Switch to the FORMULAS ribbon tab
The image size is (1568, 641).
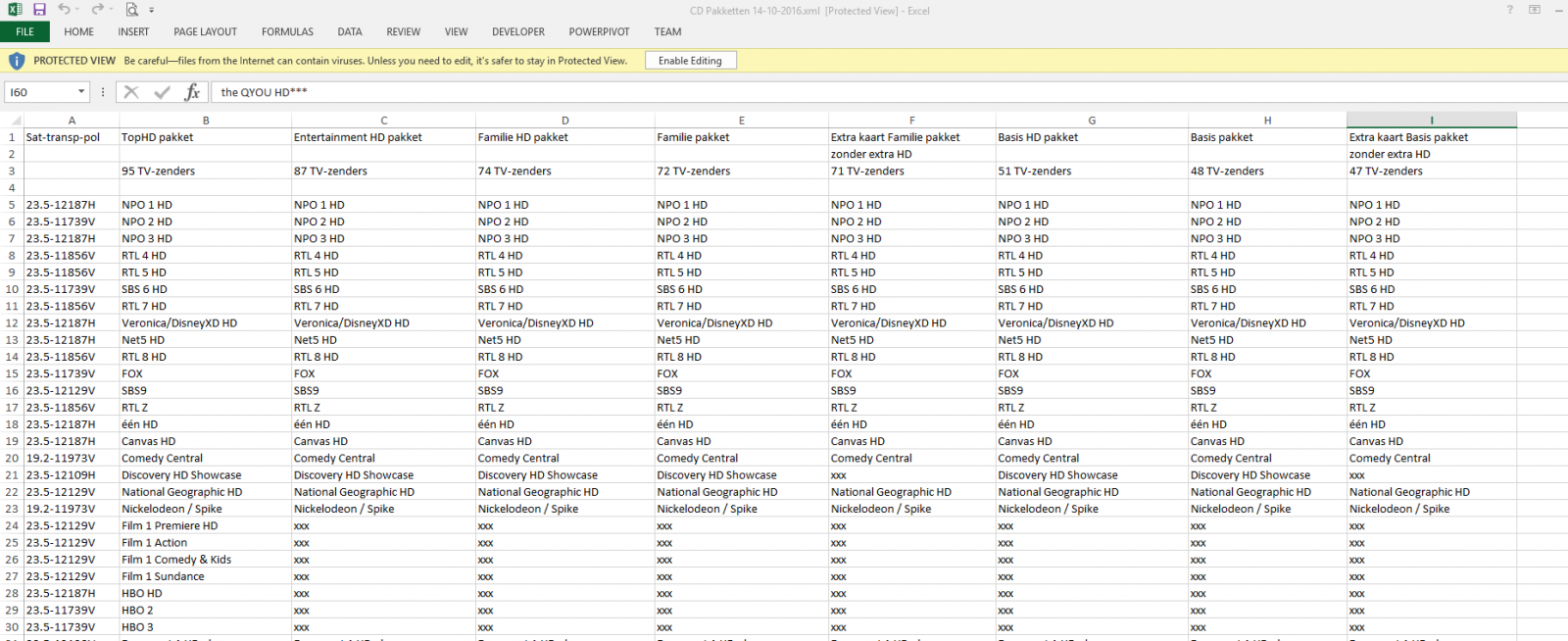click(x=287, y=31)
